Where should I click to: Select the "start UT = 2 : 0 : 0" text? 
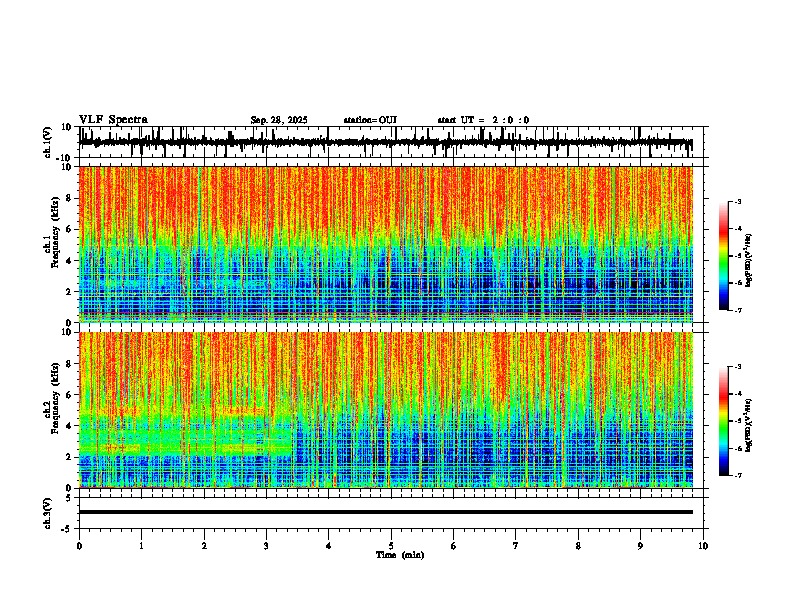(483, 120)
